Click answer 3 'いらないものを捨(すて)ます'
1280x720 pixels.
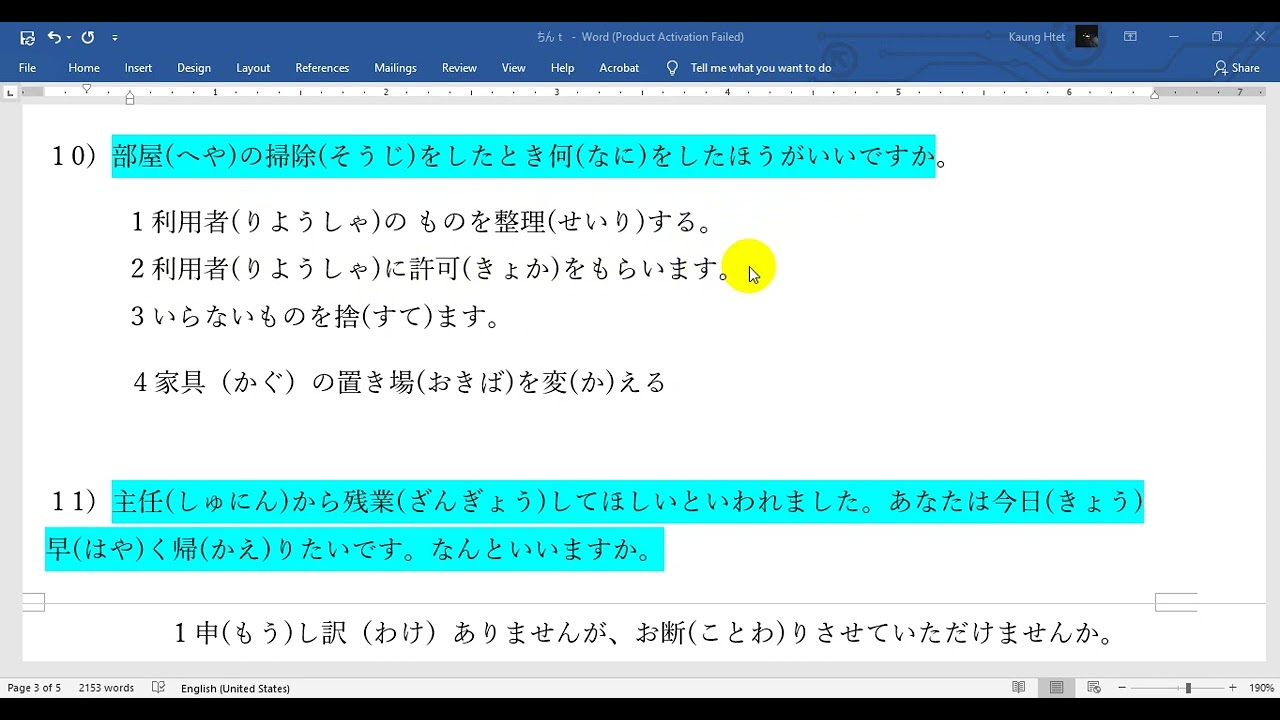(316, 317)
